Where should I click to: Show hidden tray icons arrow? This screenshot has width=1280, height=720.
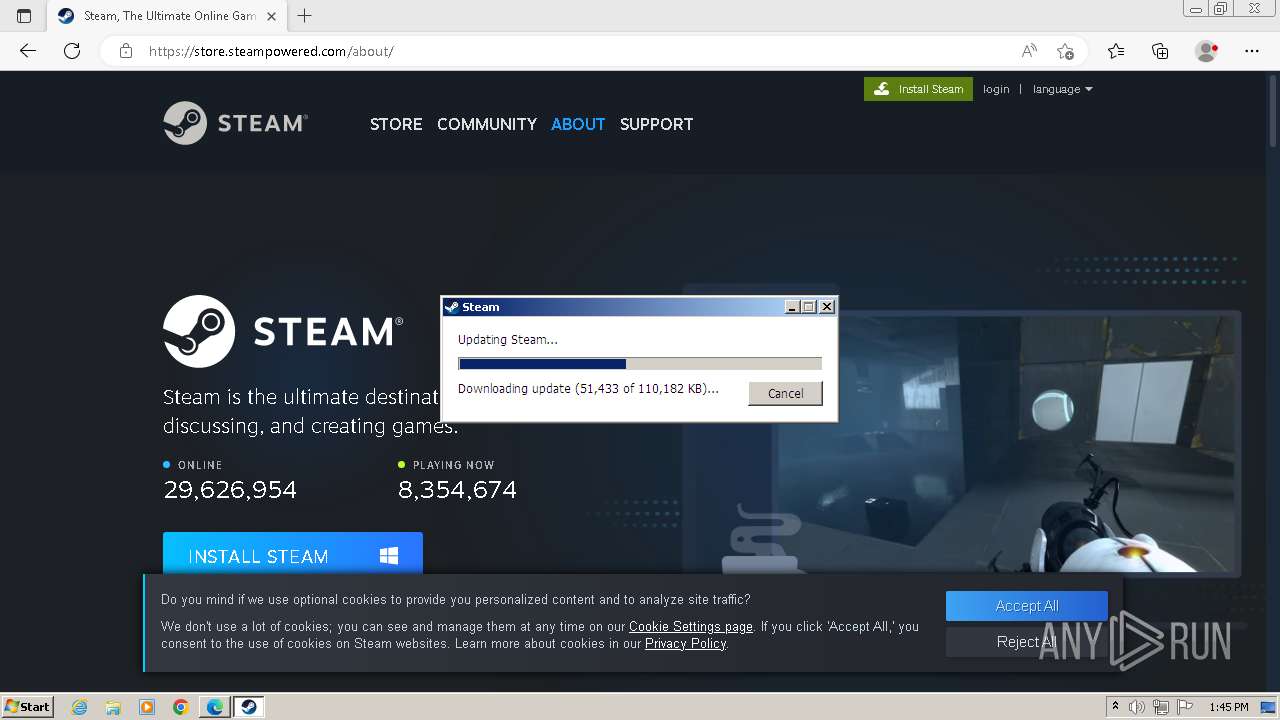1115,707
